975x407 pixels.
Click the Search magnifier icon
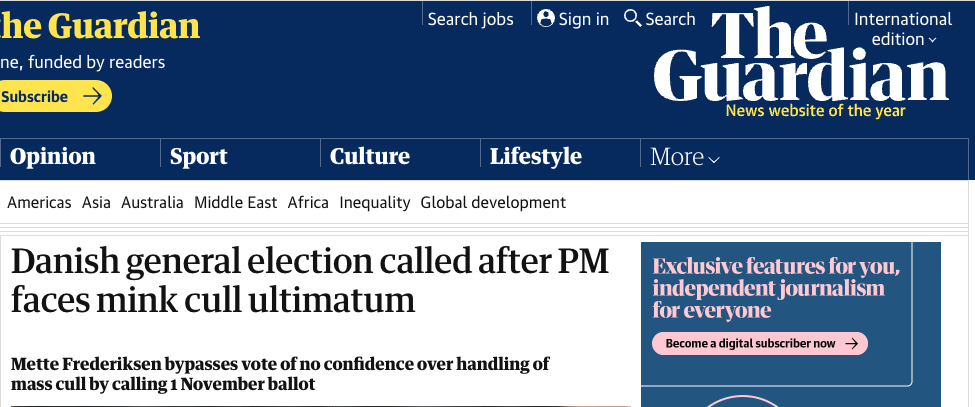coord(632,18)
